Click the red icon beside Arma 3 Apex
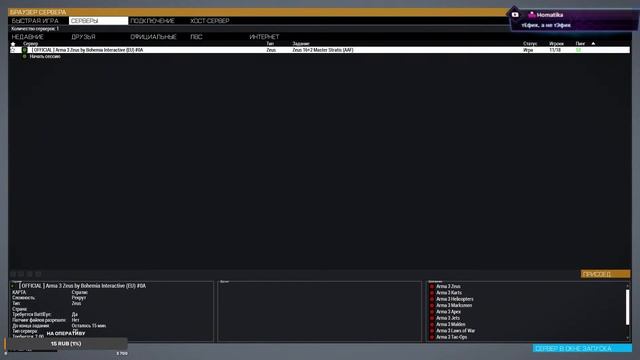 click(432, 312)
